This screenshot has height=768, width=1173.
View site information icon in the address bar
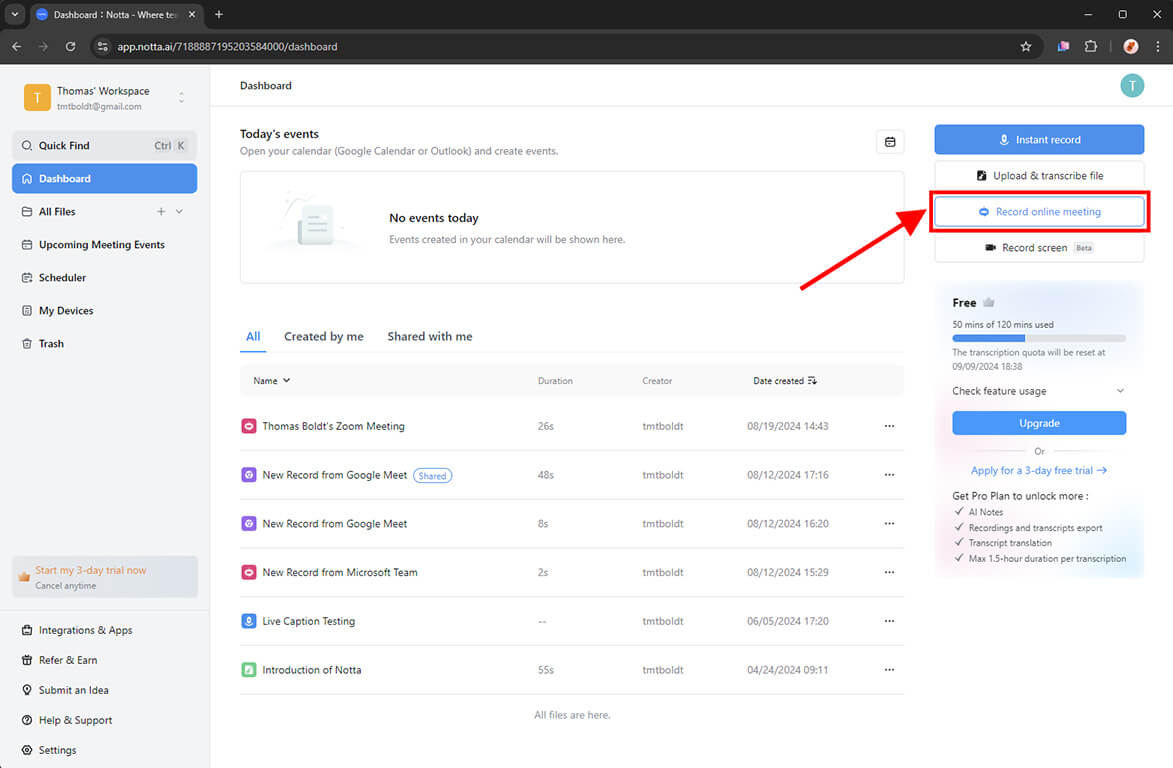pyautogui.click(x=102, y=46)
